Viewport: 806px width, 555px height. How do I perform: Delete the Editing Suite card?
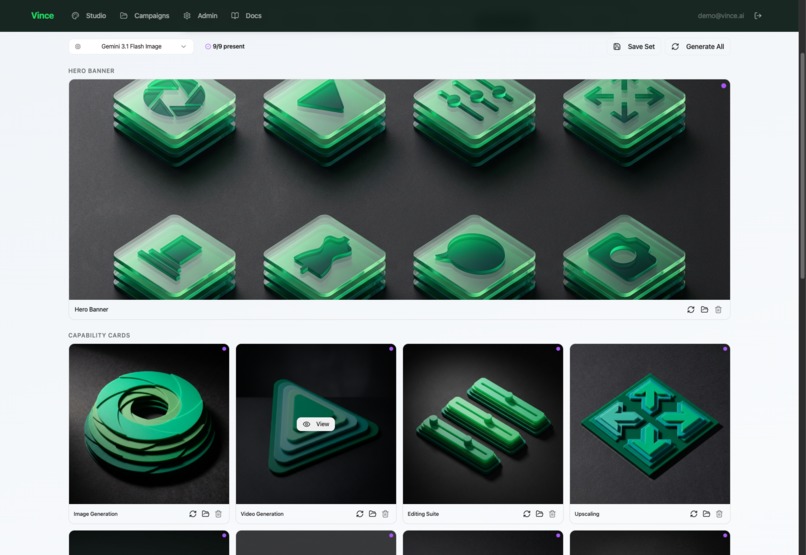552,514
